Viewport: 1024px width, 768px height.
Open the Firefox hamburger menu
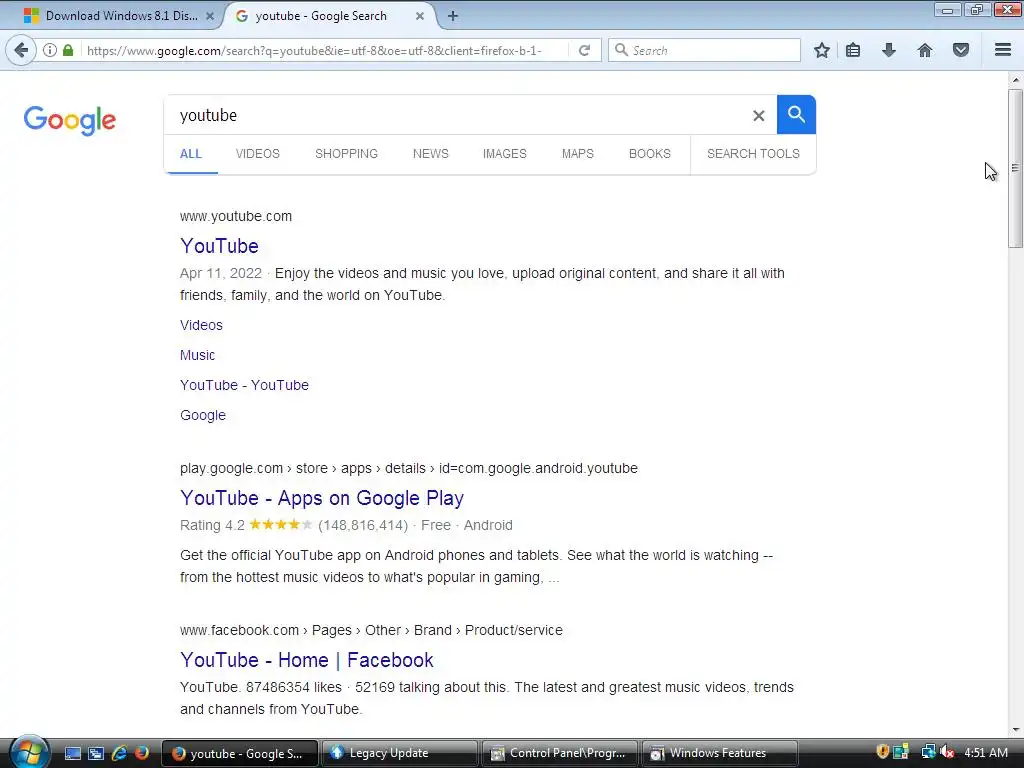(x=1003, y=50)
